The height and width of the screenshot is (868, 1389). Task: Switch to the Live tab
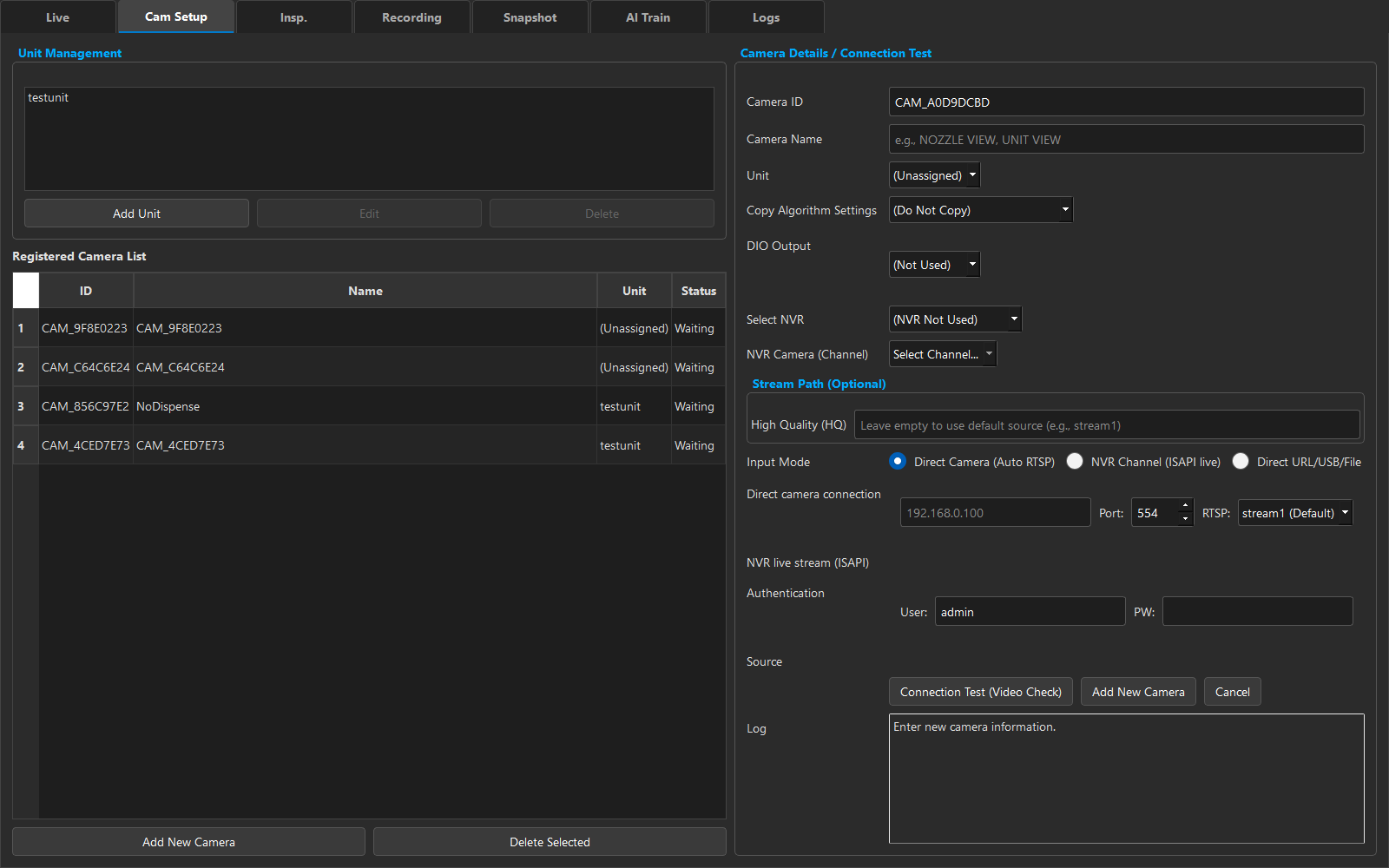pyautogui.click(x=58, y=17)
